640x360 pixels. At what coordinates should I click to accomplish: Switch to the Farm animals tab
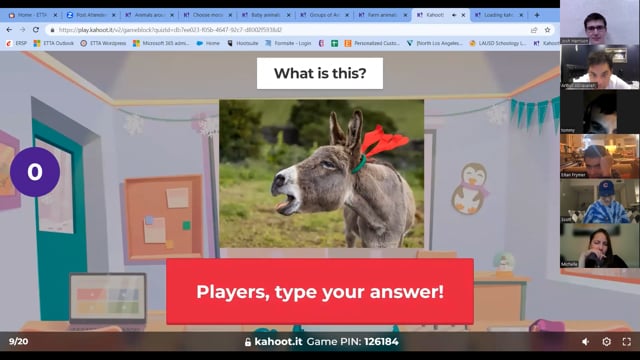click(x=382, y=15)
